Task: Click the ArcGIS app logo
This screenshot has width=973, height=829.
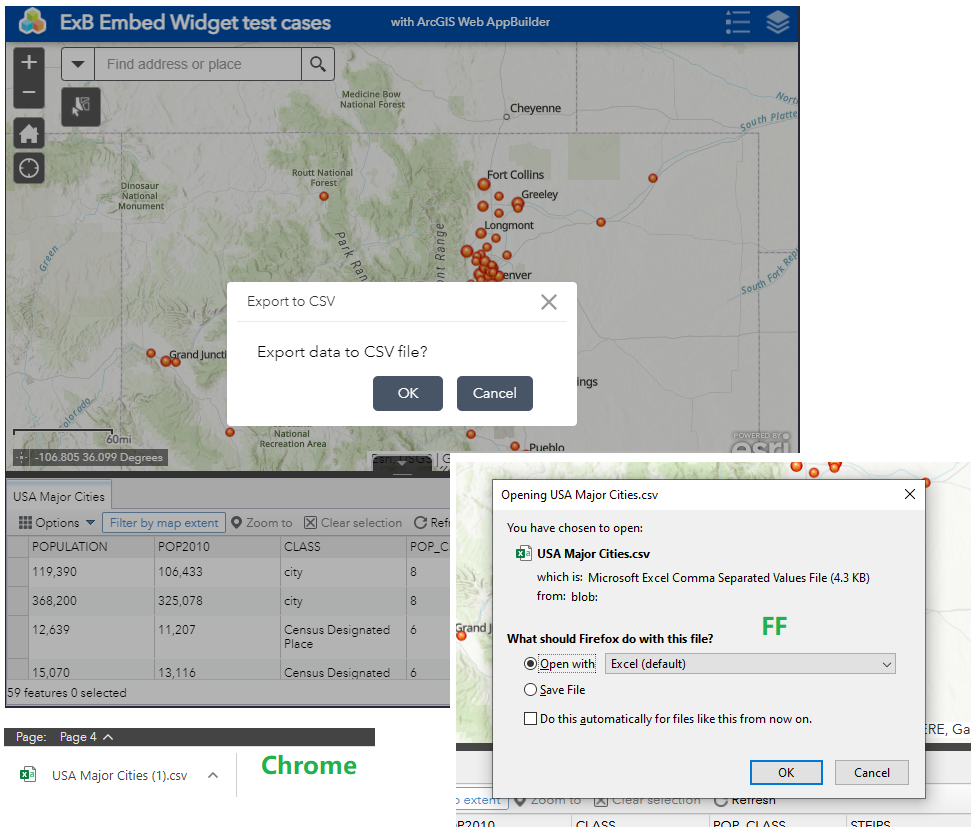Action: click(x=32, y=22)
